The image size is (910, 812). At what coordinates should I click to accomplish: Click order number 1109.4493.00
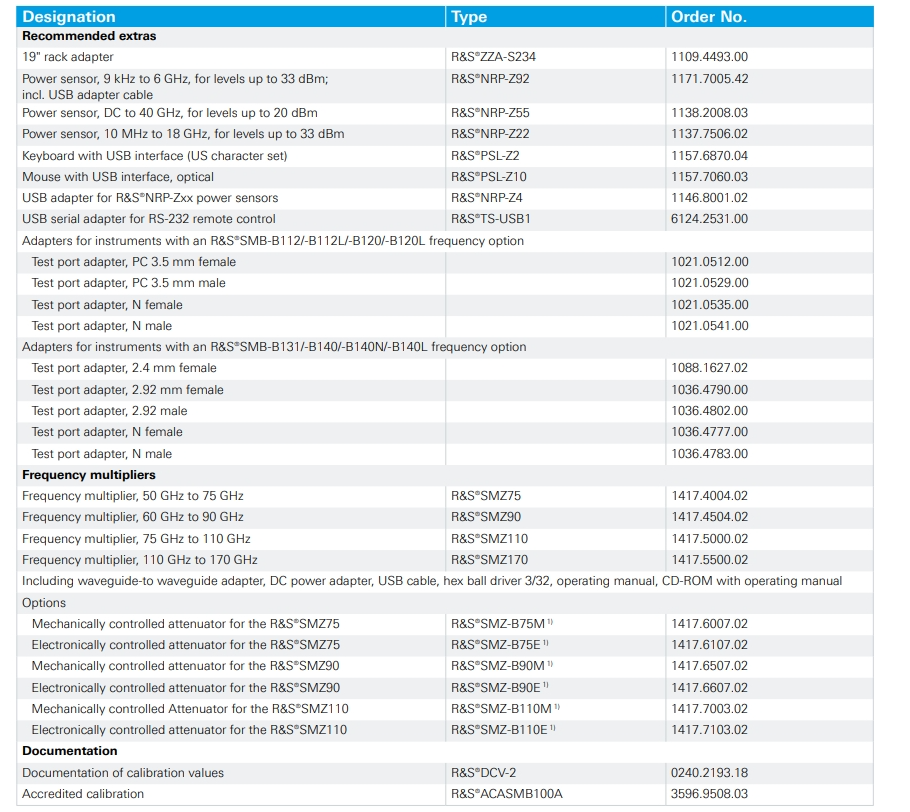point(710,57)
